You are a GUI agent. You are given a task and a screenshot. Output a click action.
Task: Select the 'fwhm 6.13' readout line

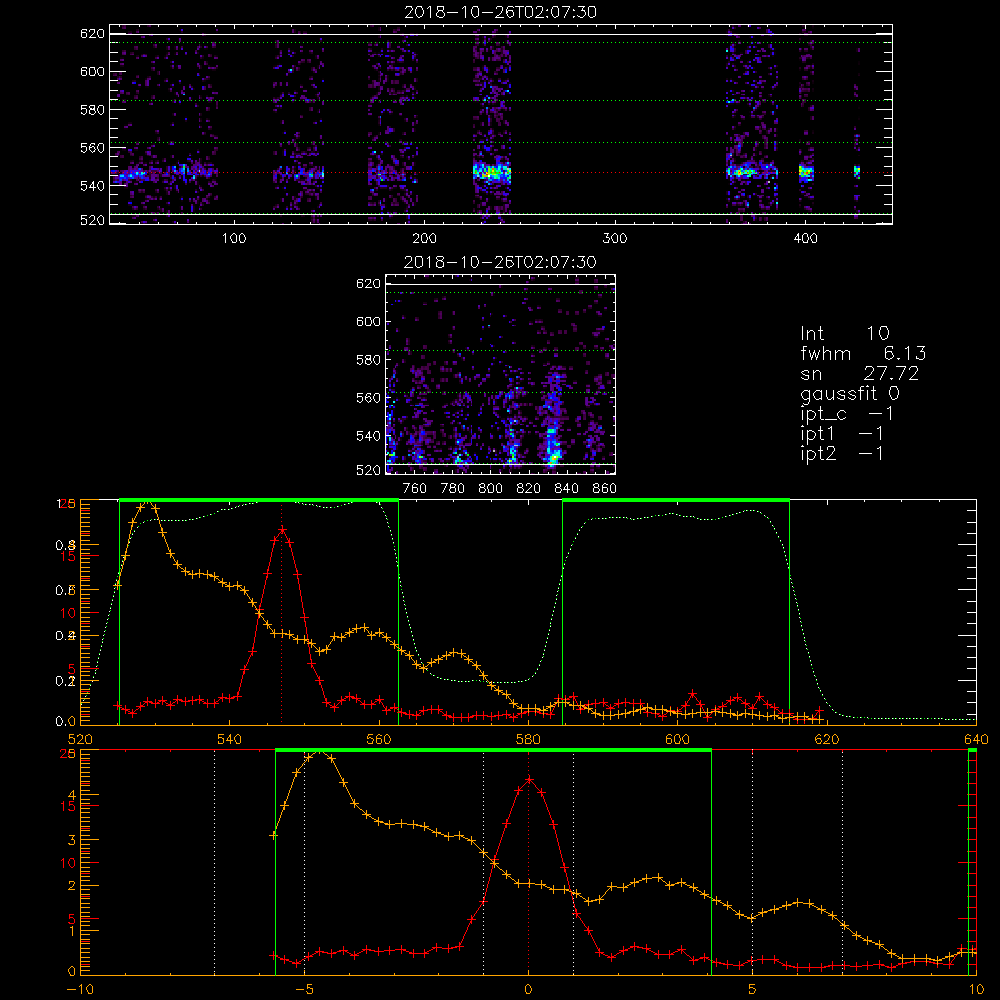tap(863, 353)
